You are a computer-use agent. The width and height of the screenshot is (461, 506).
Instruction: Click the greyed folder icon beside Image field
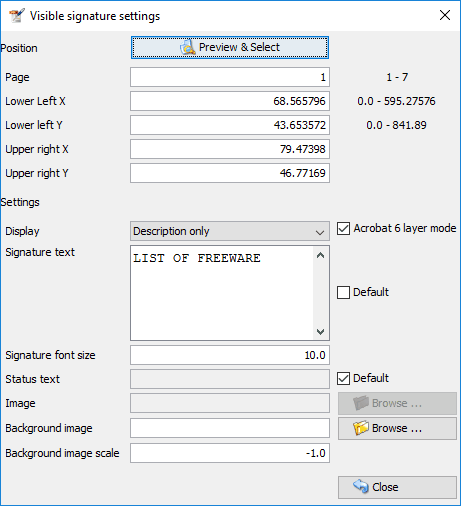pyautogui.click(x=361, y=403)
